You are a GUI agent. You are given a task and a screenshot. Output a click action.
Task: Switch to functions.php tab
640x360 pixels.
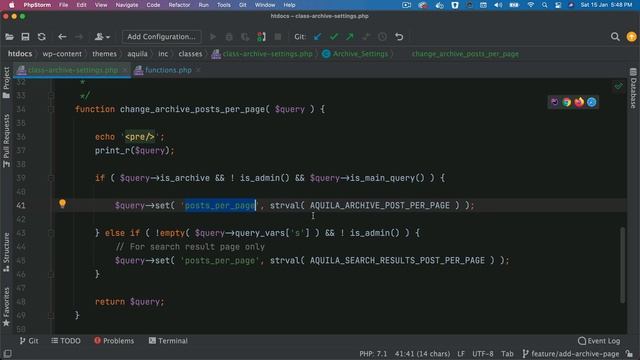tap(168, 70)
